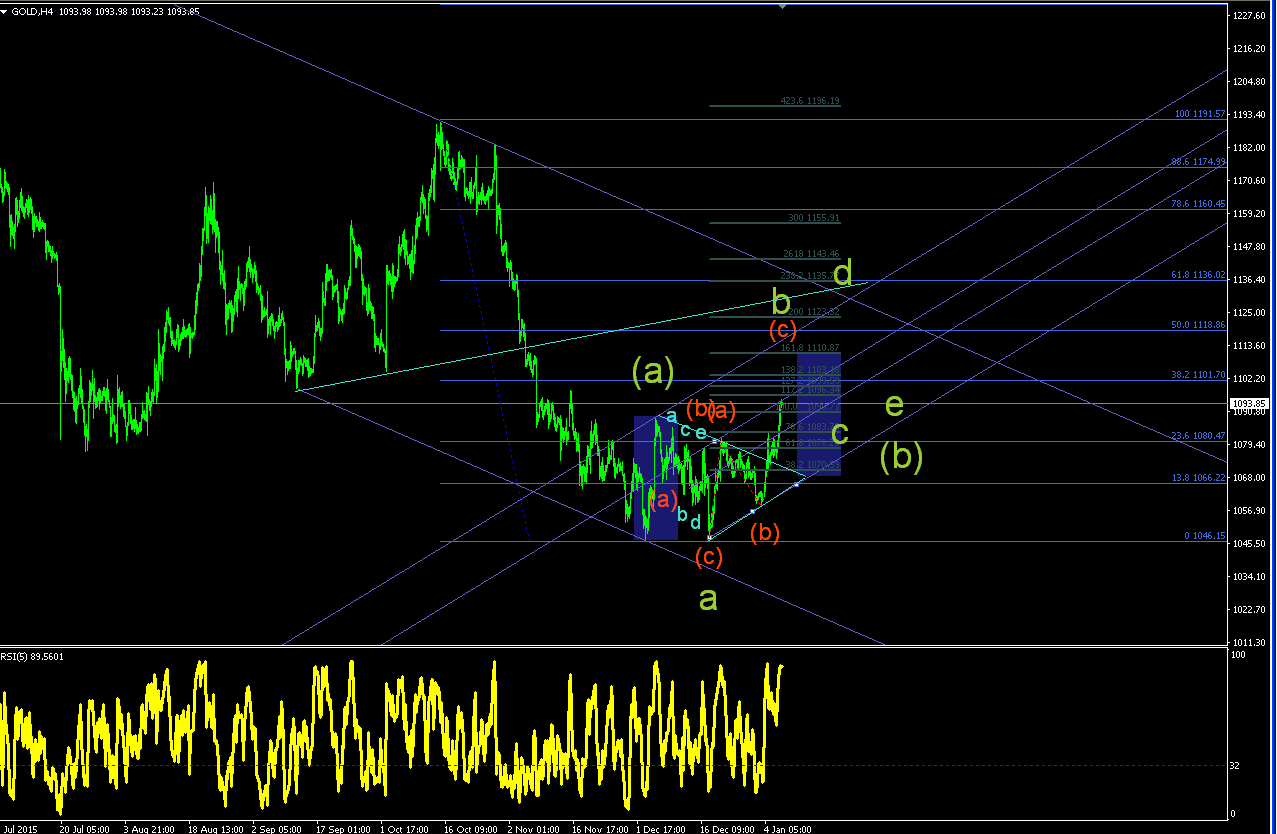Viewport: 1277px width, 834px height.
Task: Select Fibonacci level label 0 1046.15
Action: (1204, 536)
